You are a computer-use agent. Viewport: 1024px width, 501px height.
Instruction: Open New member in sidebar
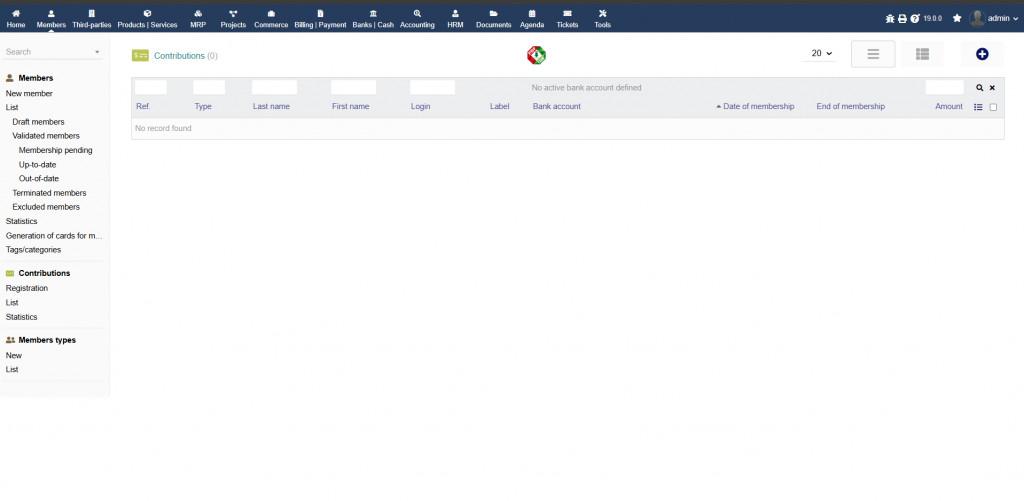coord(29,93)
